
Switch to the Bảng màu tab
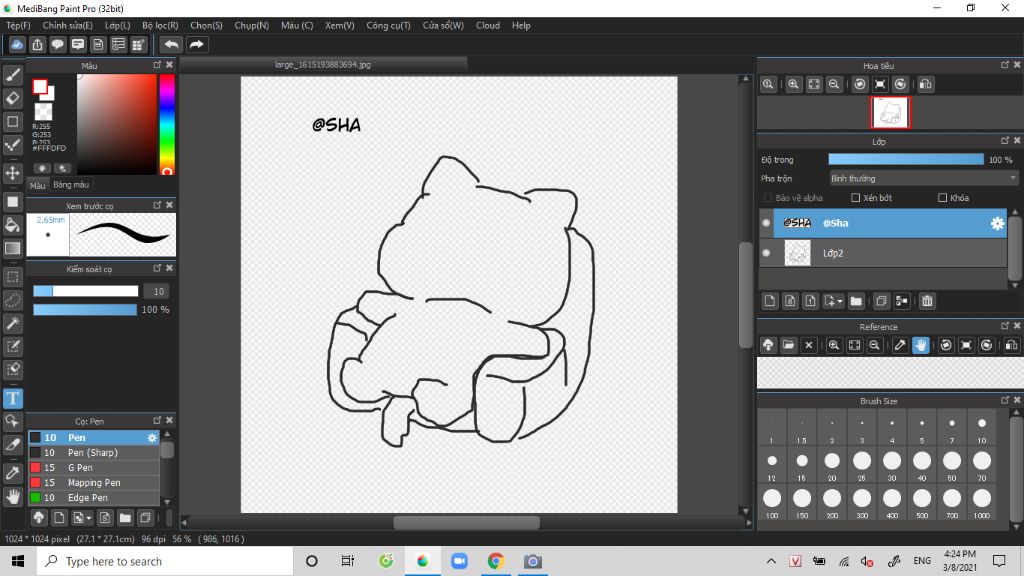pyautogui.click(x=71, y=185)
